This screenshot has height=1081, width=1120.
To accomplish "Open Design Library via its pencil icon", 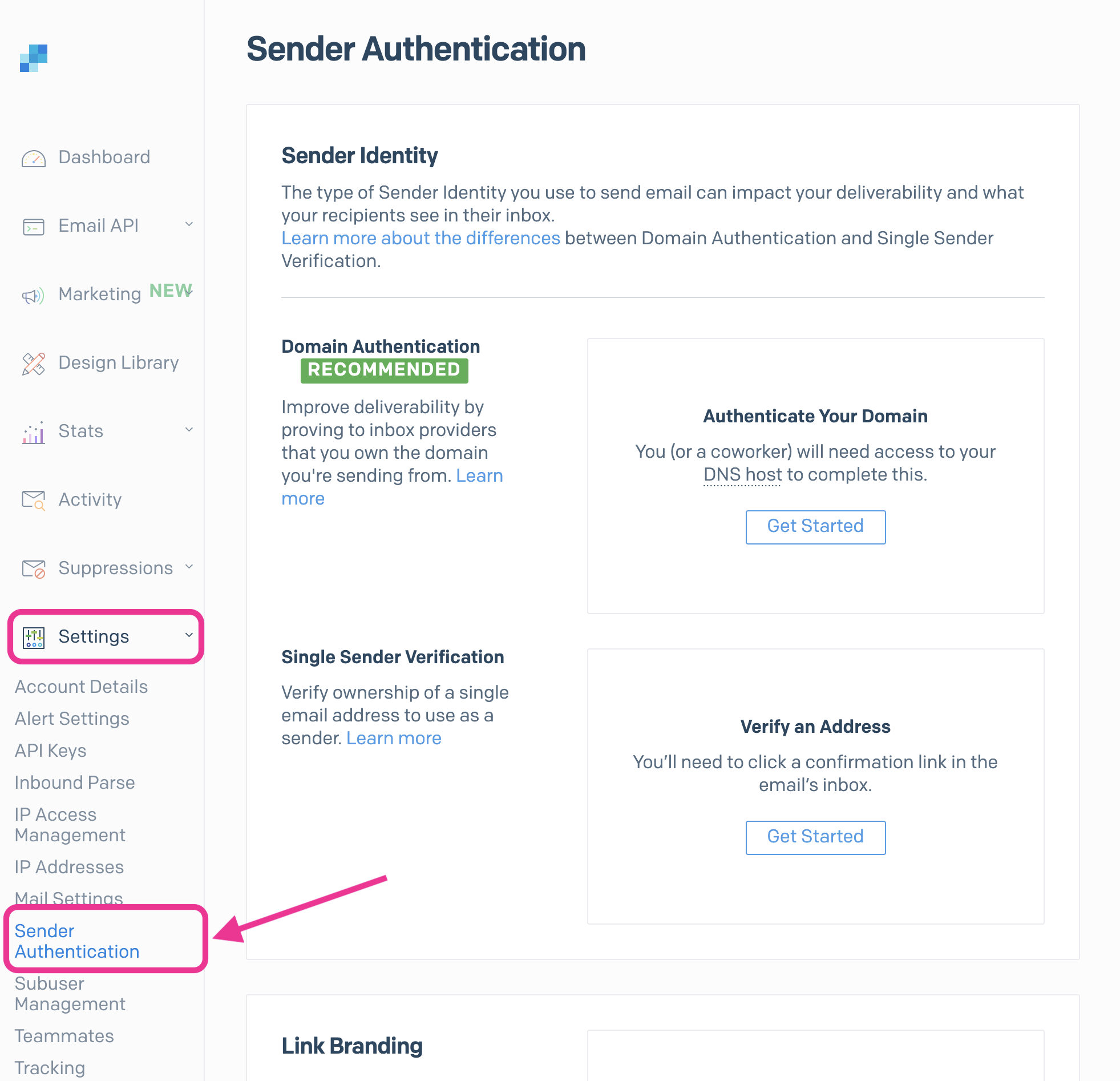I will pos(34,364).
